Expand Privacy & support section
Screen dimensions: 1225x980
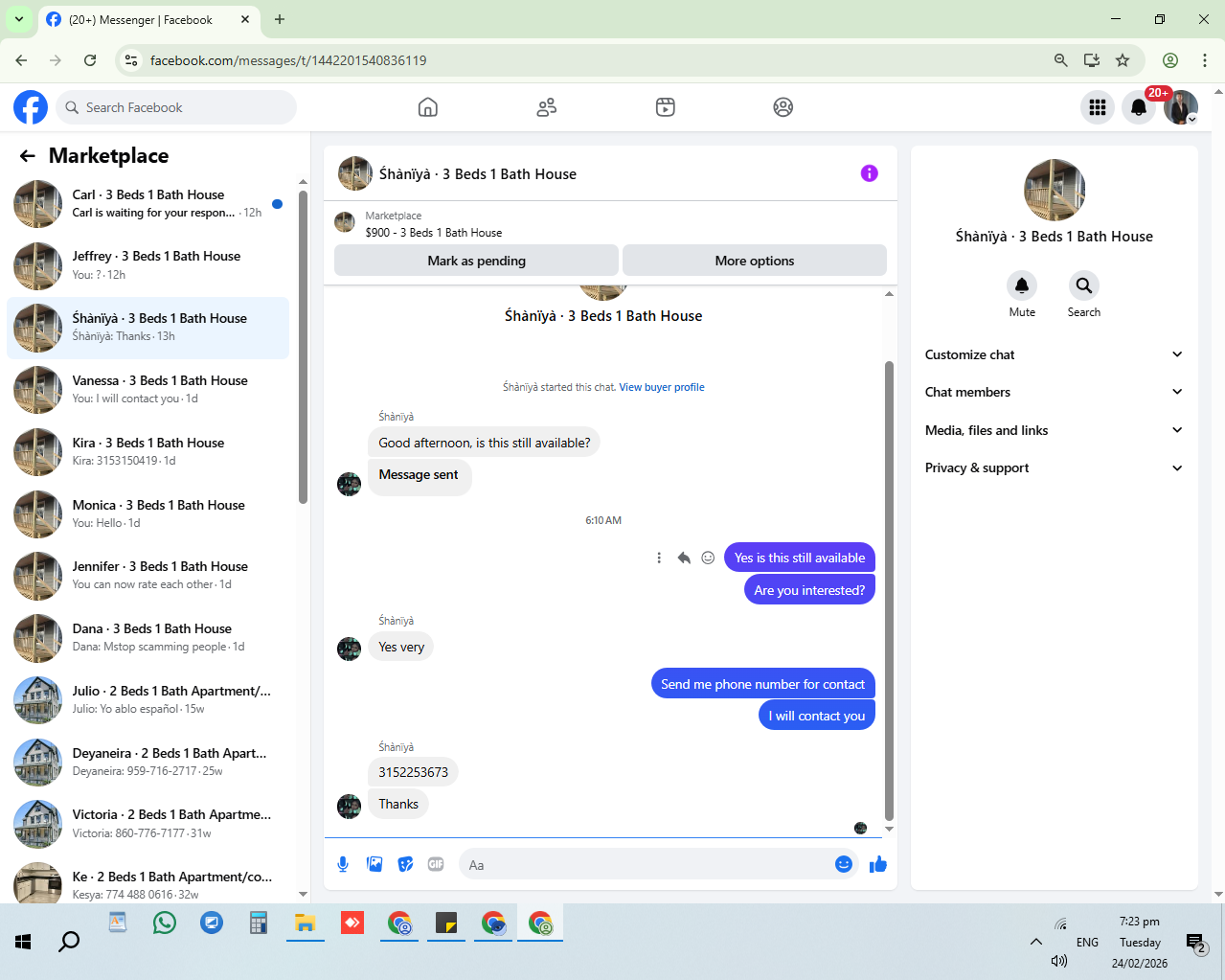pos(1054,467)
